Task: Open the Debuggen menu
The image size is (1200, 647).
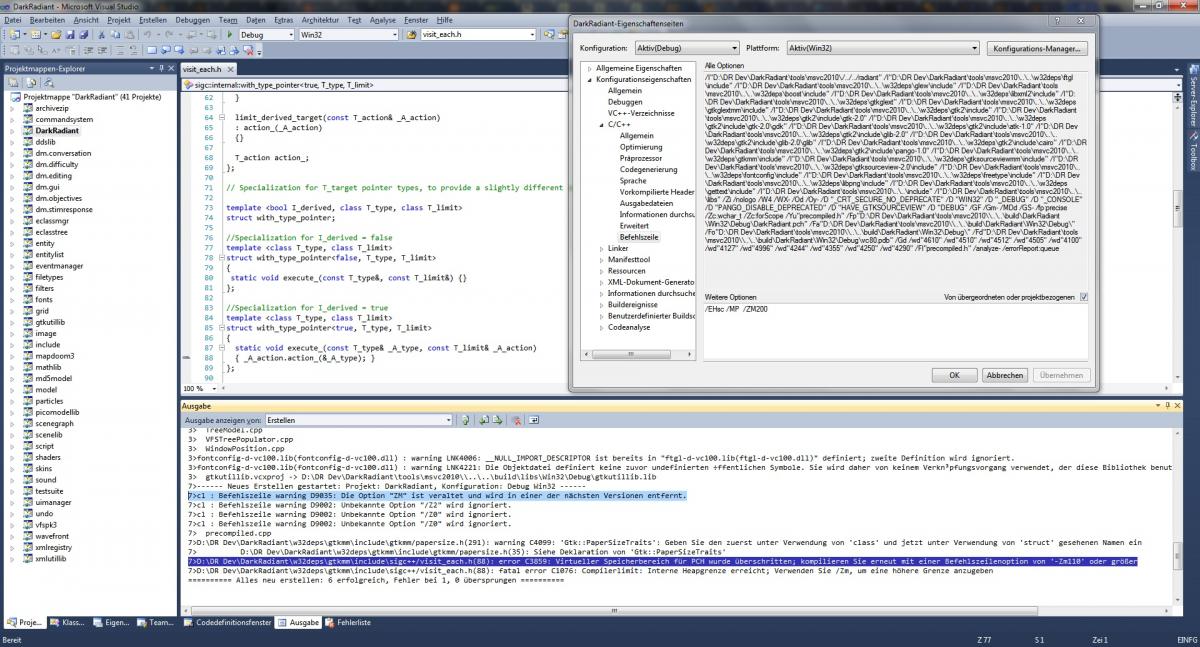Action: (192, 19)
